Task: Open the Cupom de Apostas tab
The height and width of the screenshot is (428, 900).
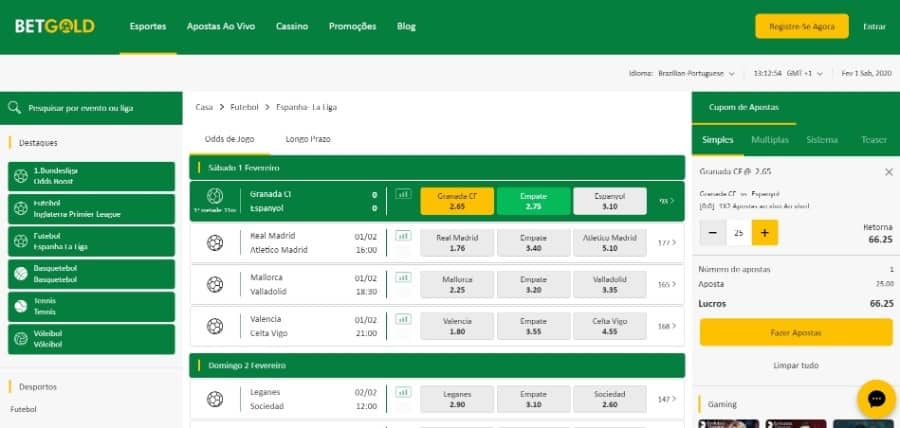Action: 744,107
